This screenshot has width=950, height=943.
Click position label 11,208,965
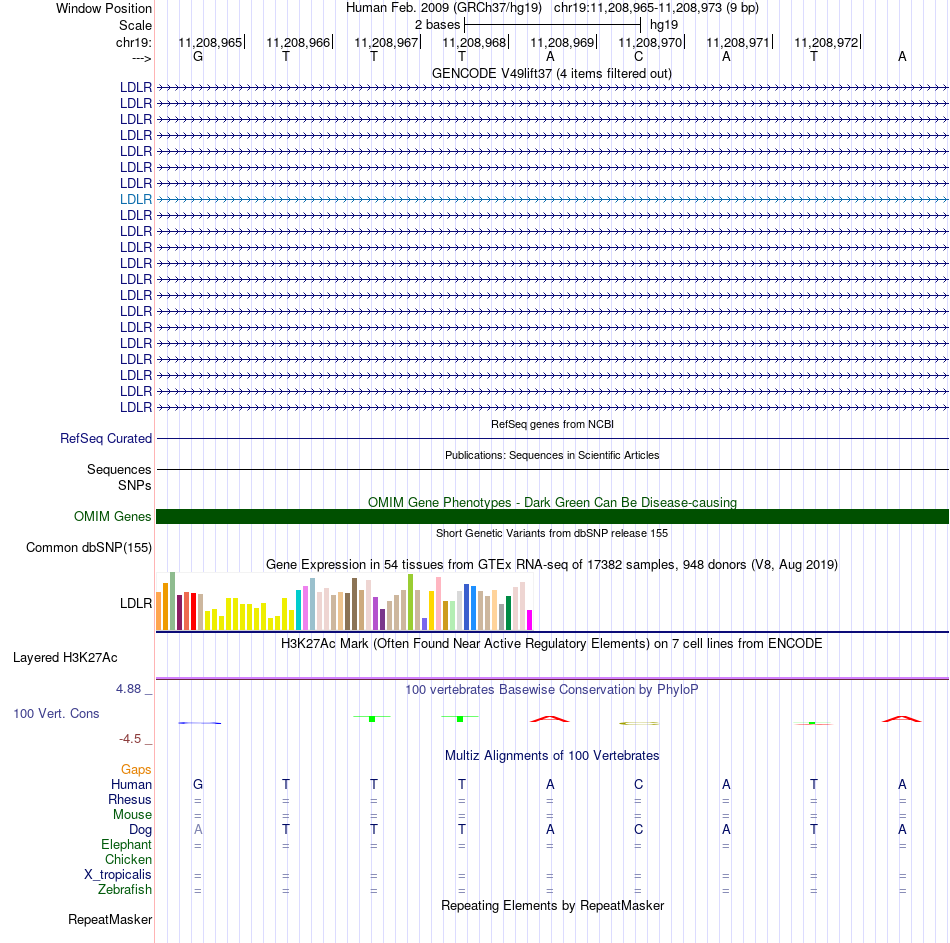click(210, 42)
